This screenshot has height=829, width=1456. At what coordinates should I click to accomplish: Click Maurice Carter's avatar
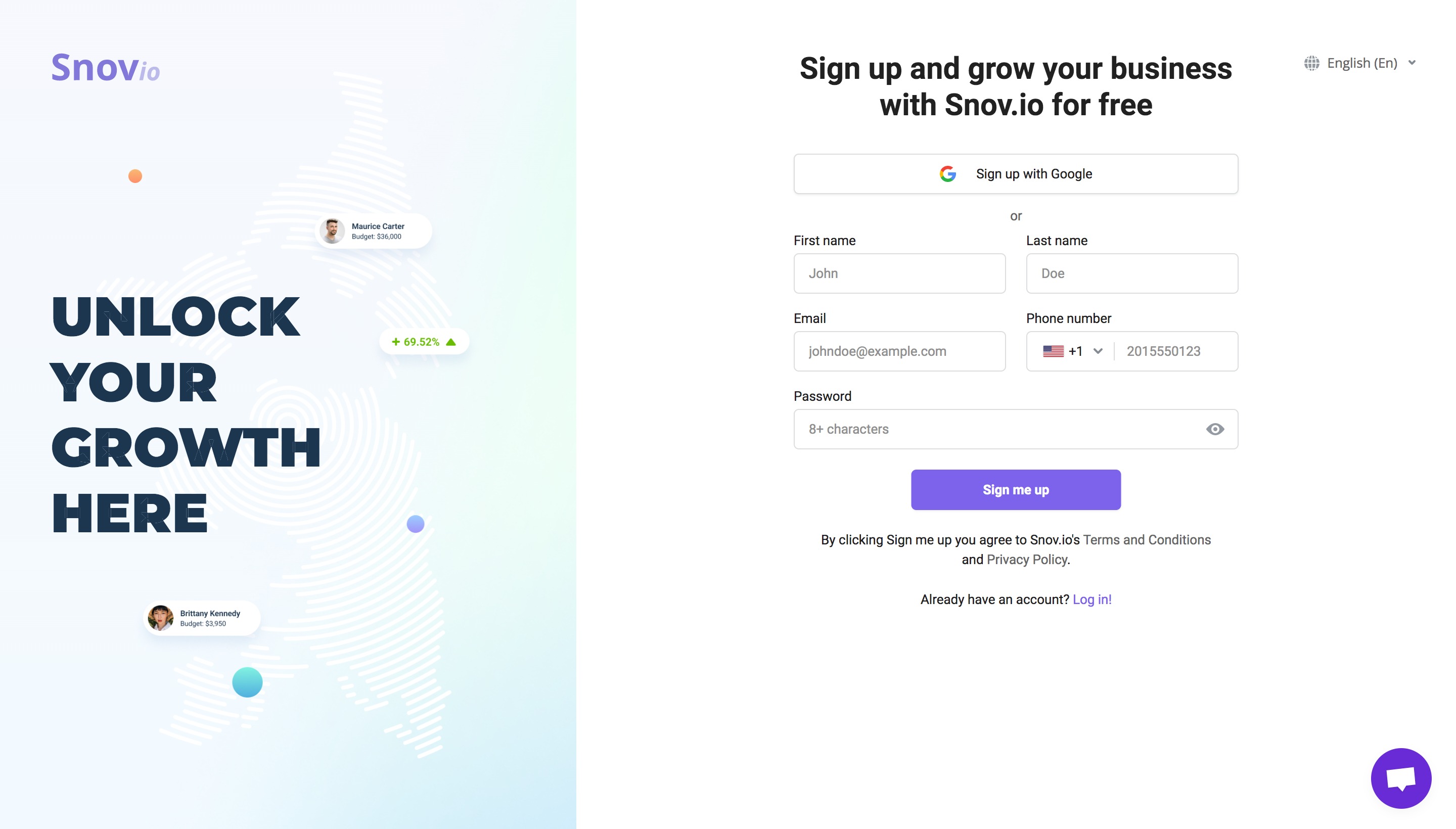tap(332, 231)
